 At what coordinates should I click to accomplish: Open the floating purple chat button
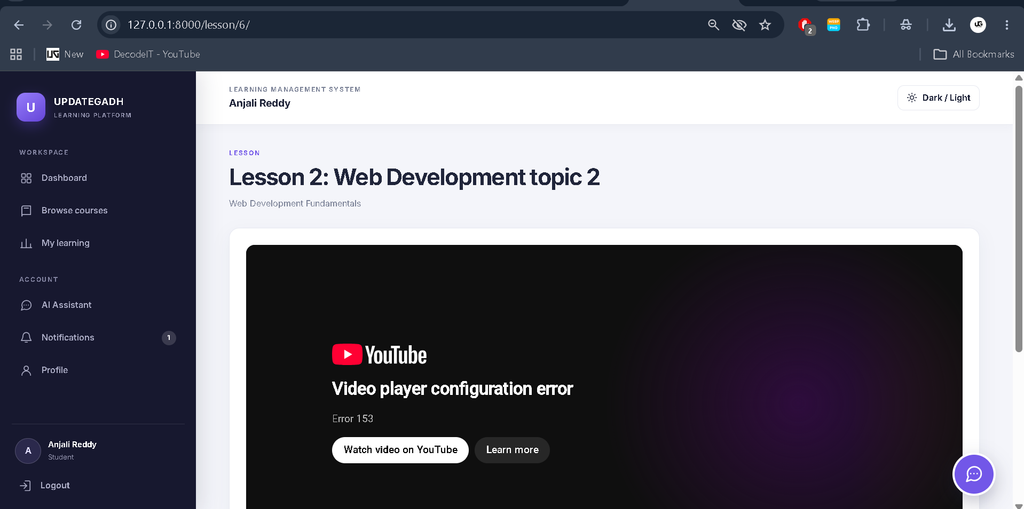pyautogui.click(x=973, y=474)
